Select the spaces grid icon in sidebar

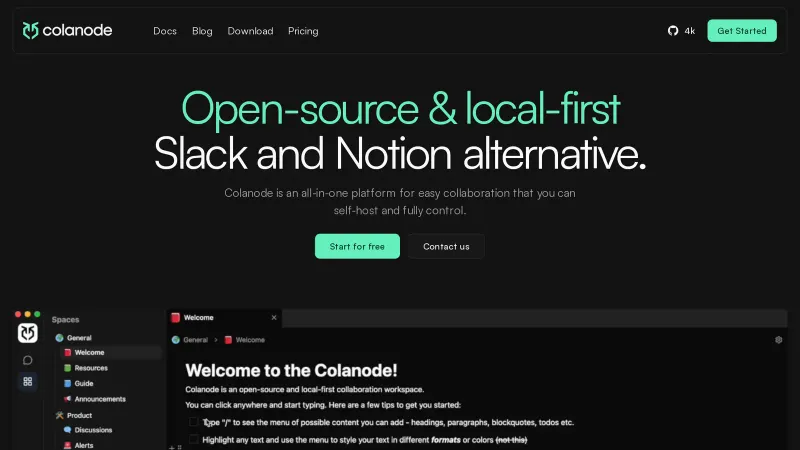(28, 381)
